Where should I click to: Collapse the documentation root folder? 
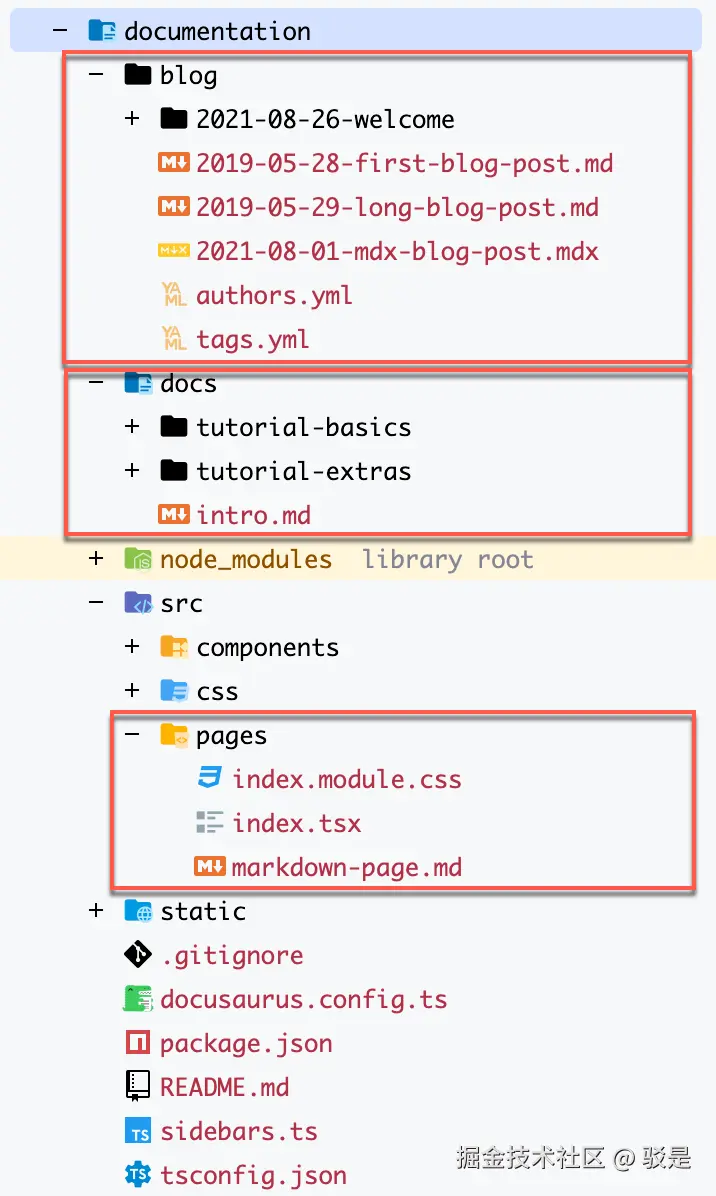(60, 31)
